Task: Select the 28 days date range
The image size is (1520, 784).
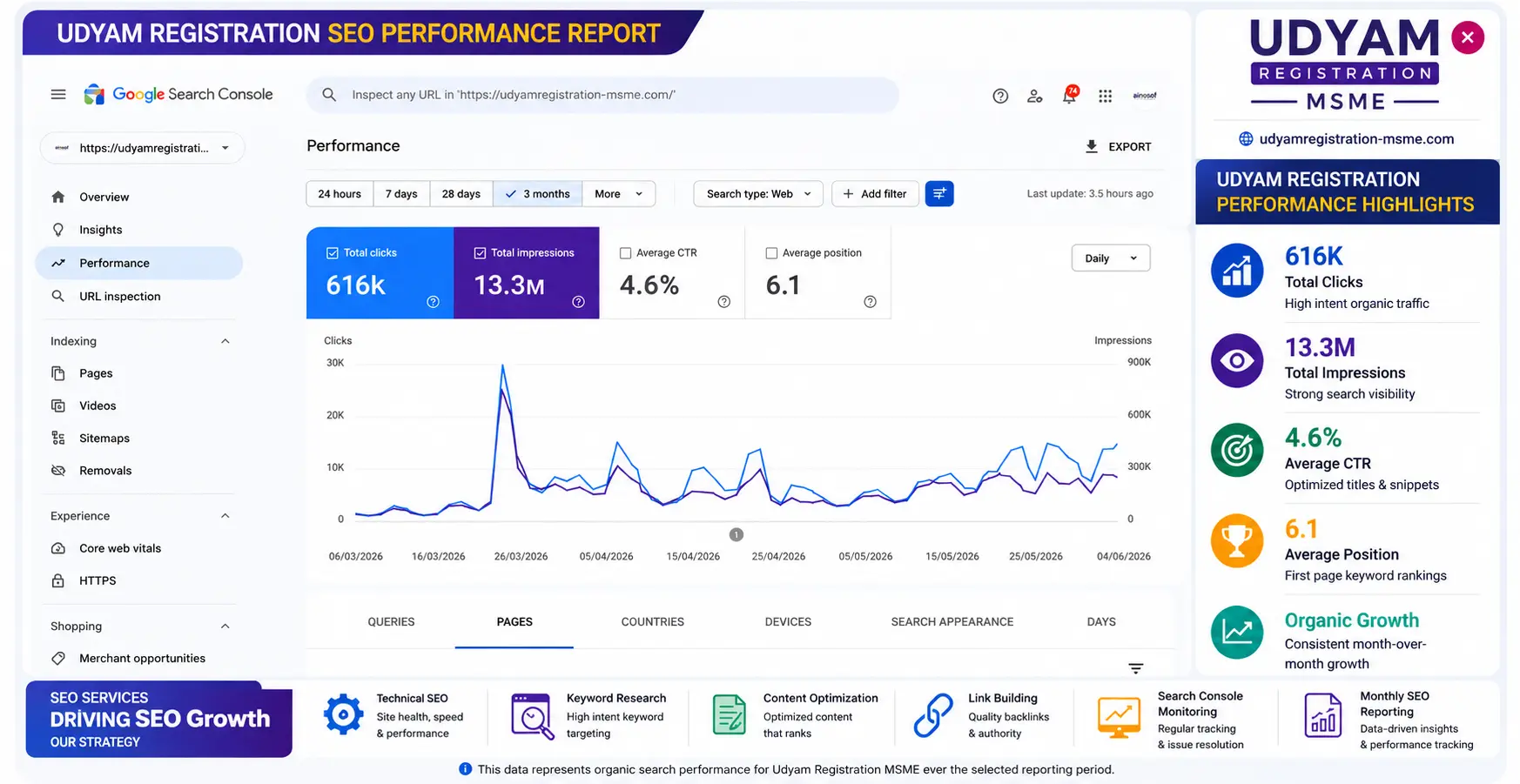Action: (461, 193)
